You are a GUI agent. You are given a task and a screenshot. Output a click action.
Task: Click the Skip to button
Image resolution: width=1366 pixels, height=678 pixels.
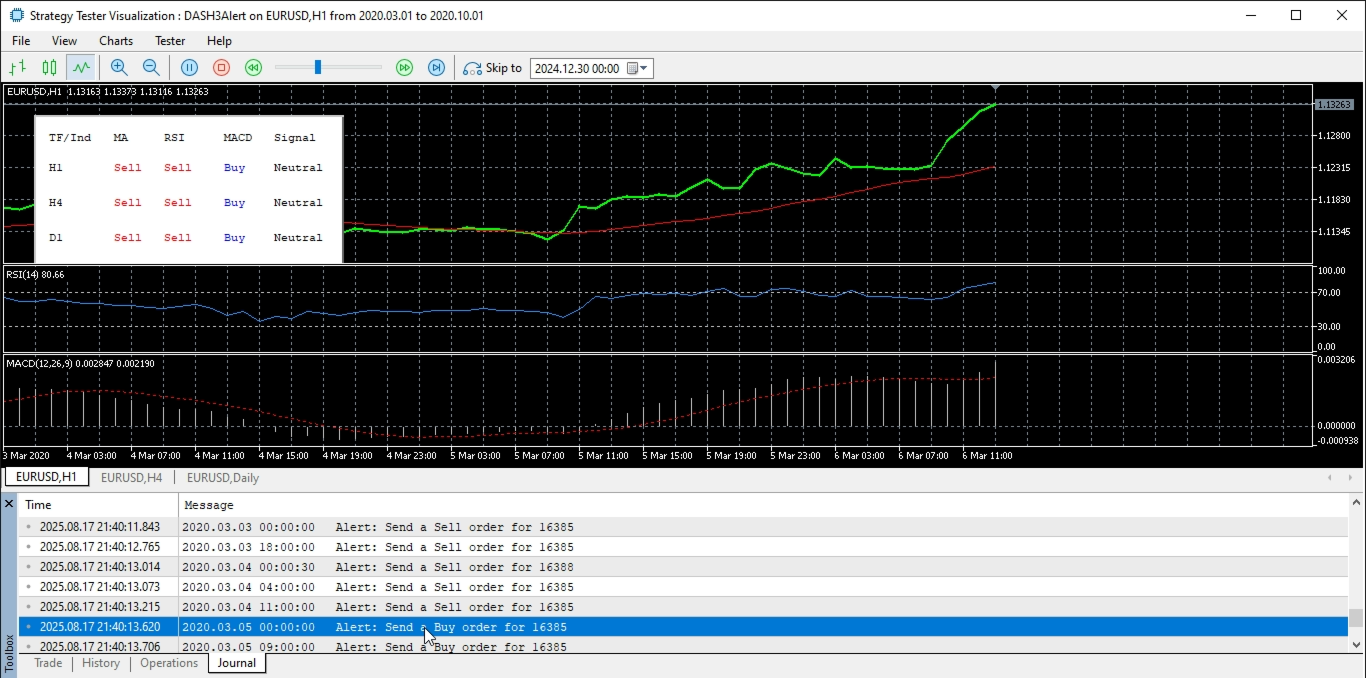(x=492, y=68)
